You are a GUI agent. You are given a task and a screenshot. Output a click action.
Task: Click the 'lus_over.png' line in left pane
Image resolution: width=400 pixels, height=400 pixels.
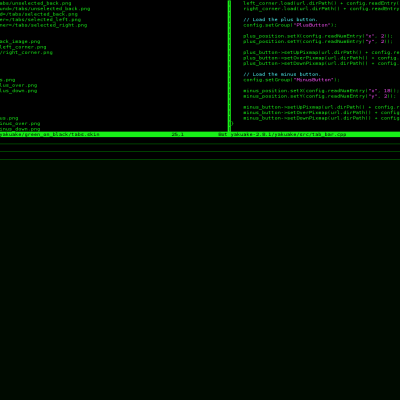19,85
